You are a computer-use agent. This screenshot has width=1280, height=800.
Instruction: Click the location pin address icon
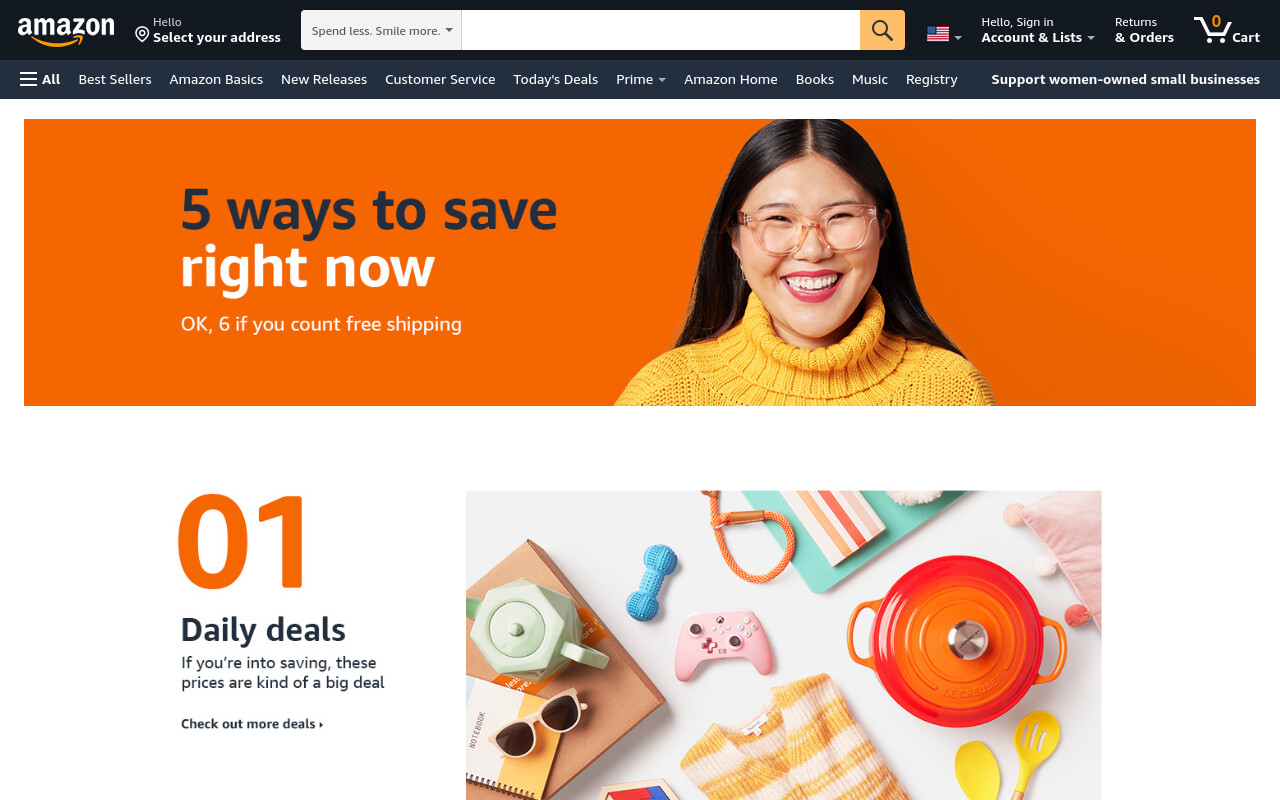(142, 35)
